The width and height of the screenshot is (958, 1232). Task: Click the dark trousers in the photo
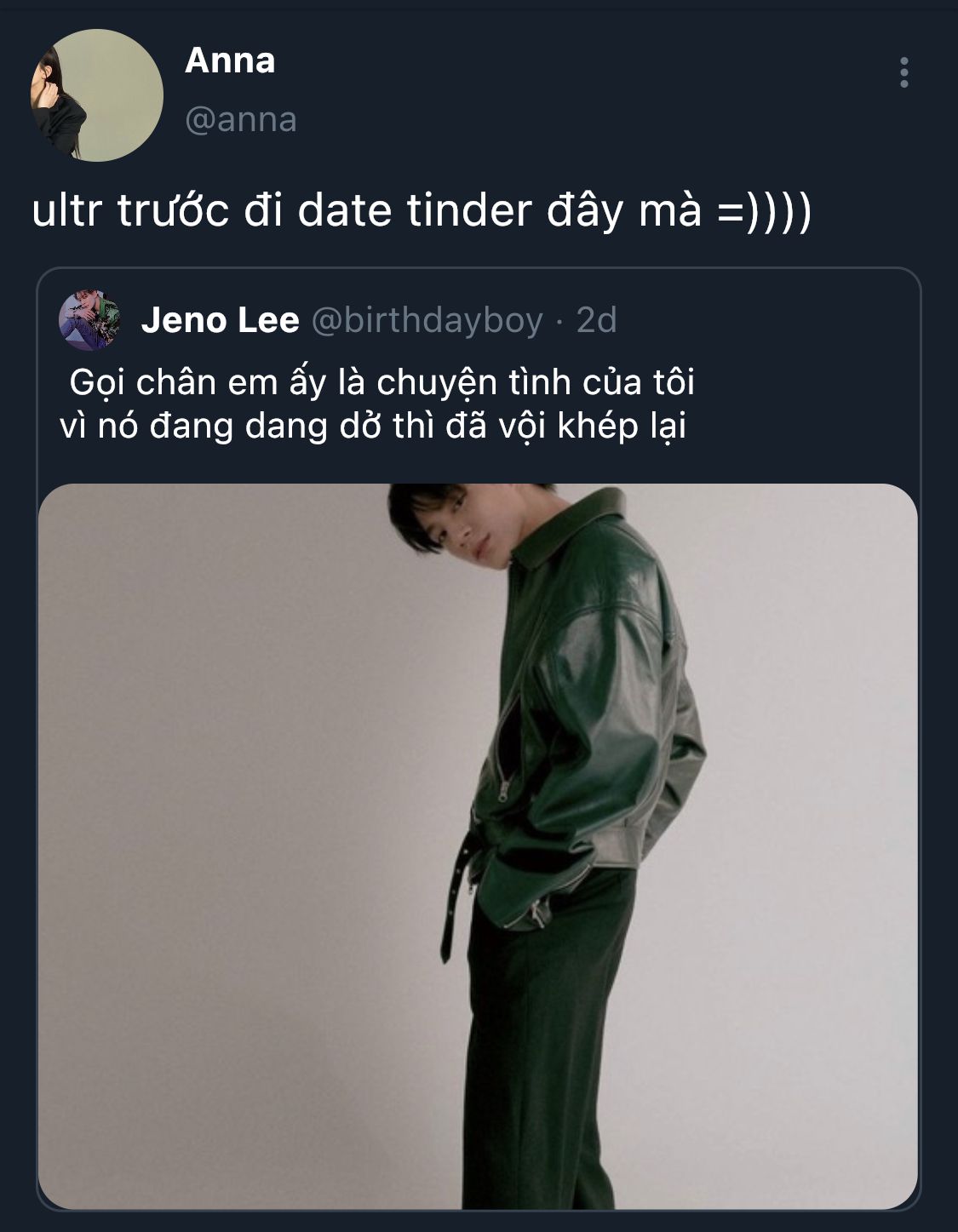coord(545,1039)
